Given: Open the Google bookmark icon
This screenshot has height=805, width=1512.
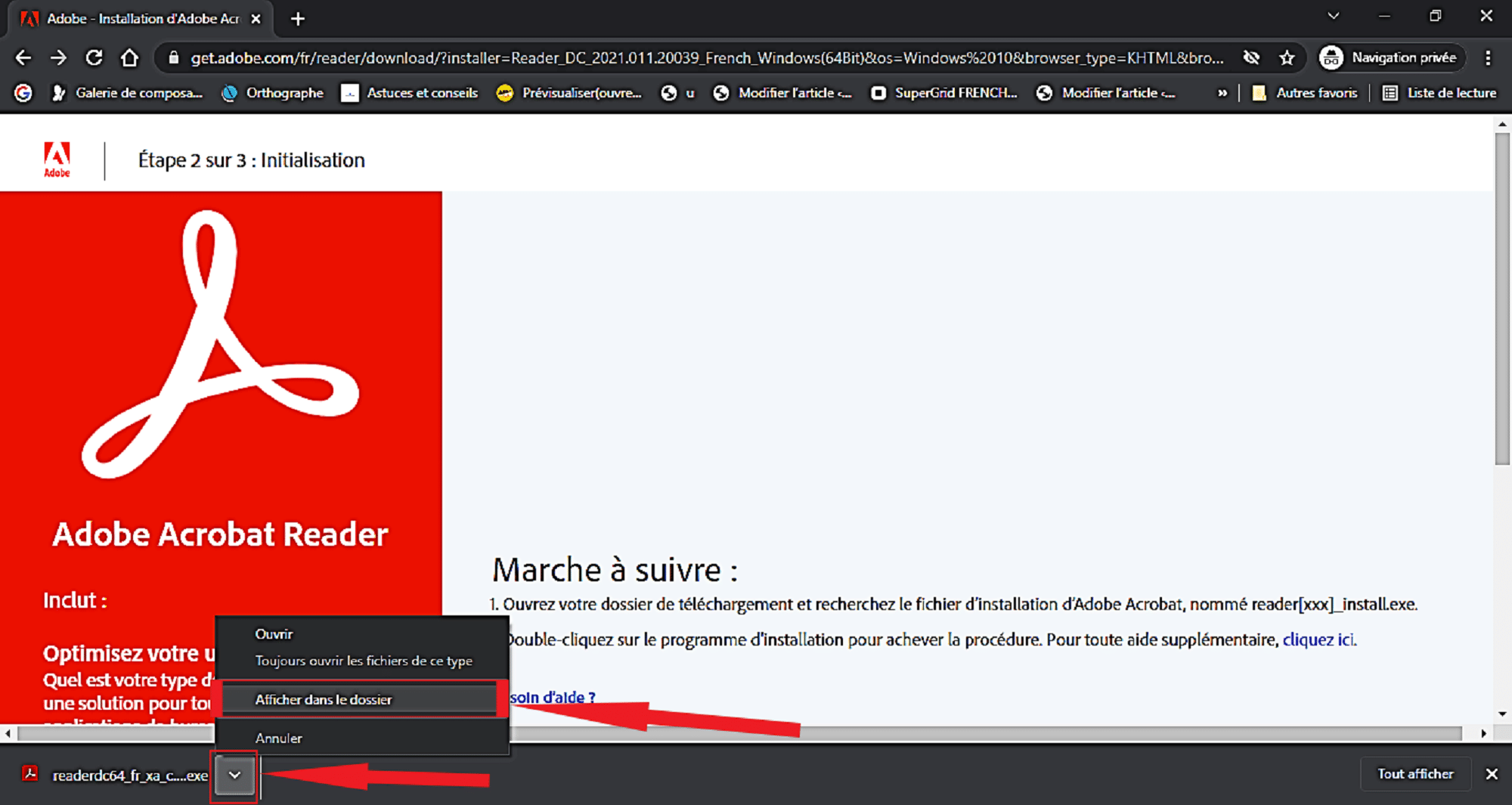Looking at the screenshot, I should (24, 93).
